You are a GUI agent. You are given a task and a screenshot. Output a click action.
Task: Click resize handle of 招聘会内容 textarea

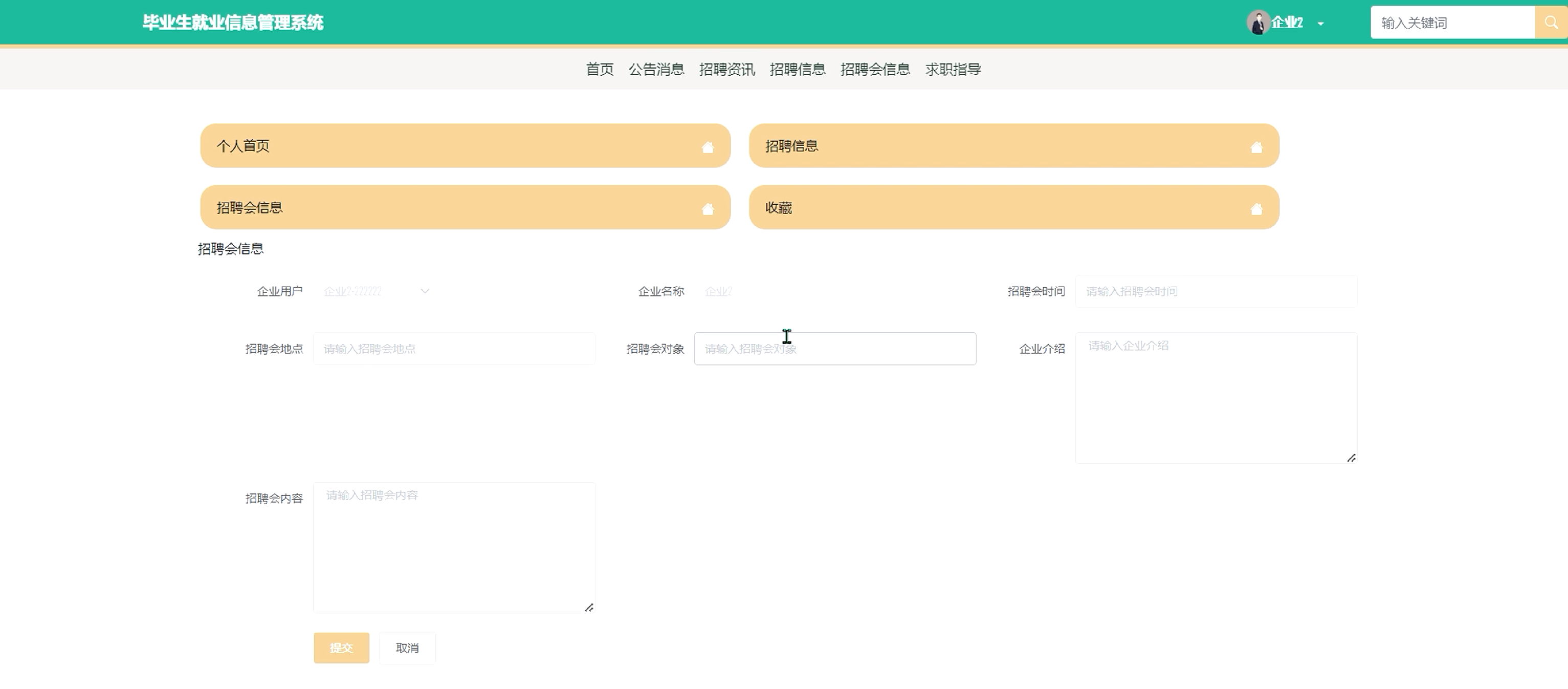pyautogui.click(x=589, y=608)
